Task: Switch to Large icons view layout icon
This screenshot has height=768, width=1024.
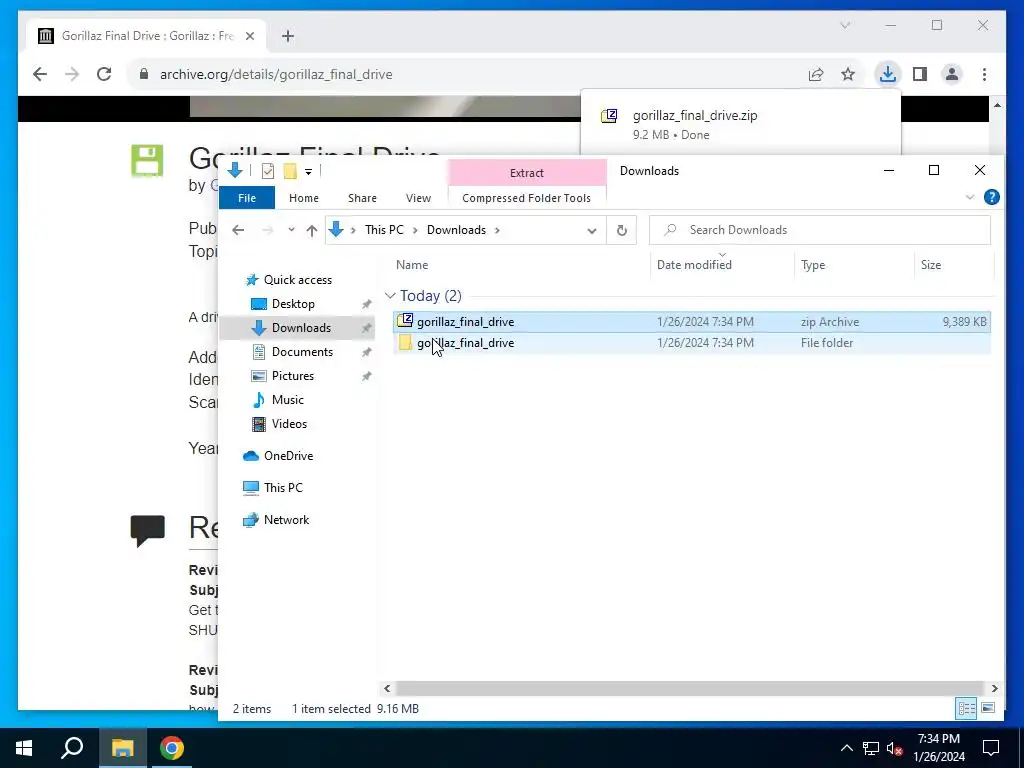Action: pyautogui.click(x=988, y=709)
